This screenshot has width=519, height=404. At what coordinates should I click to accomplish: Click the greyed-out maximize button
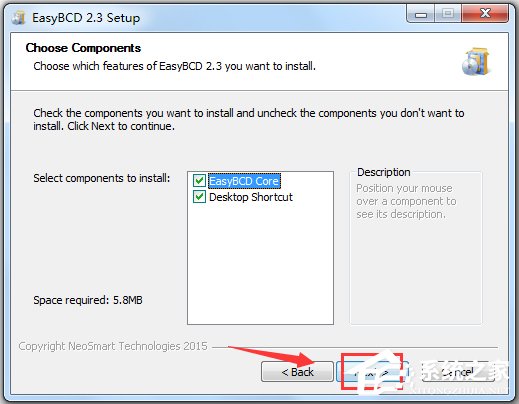[x=448, y=14]
